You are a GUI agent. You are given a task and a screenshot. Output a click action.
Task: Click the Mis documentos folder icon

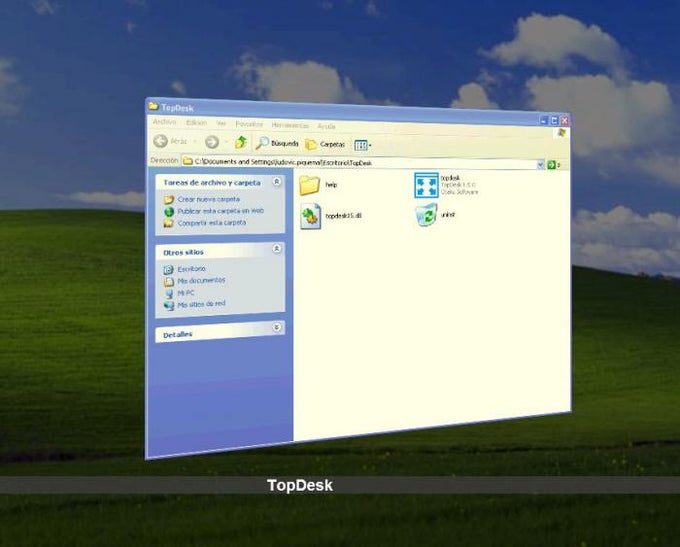(169, 282)
